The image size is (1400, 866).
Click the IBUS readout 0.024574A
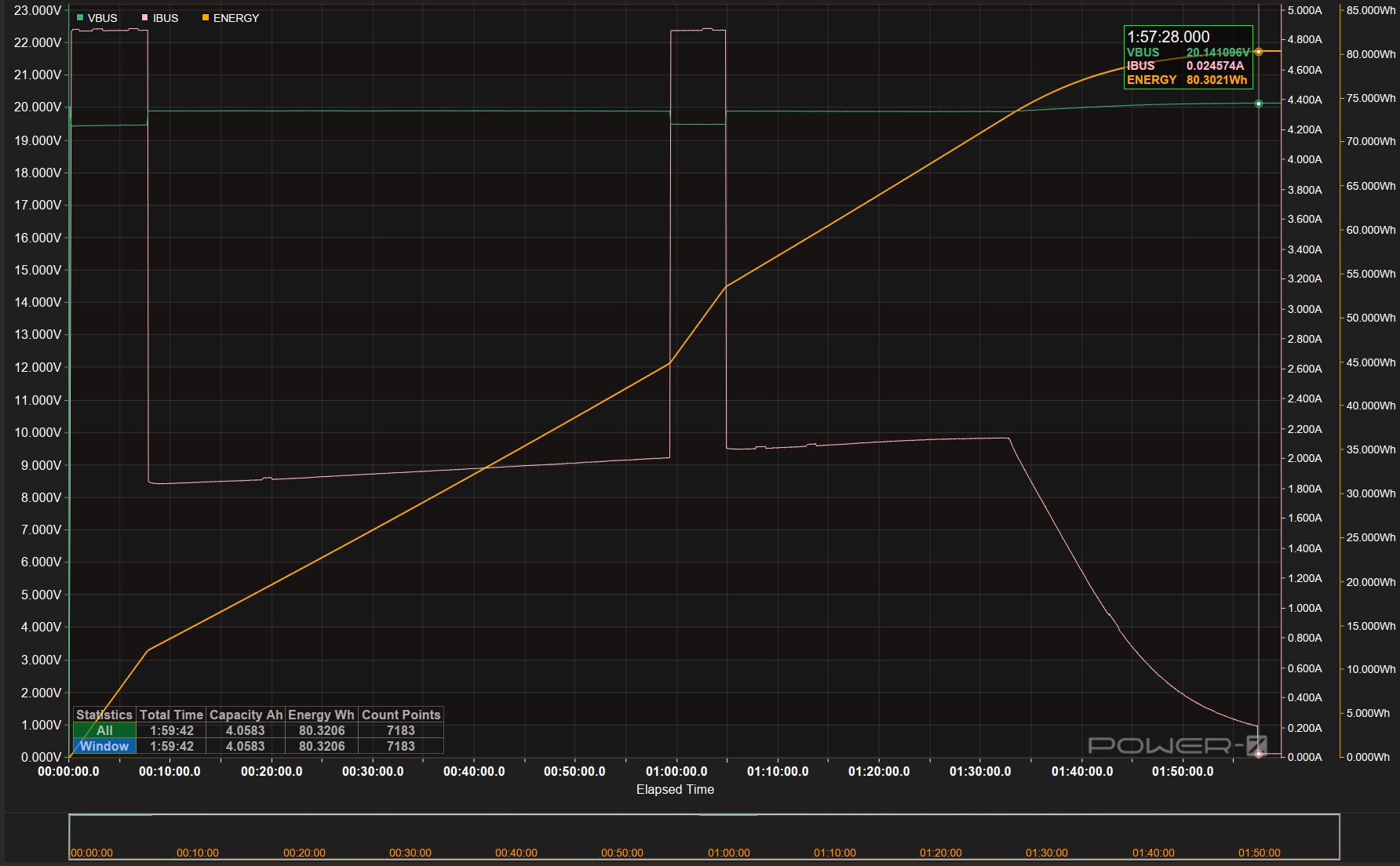(x=1216, y=66)
